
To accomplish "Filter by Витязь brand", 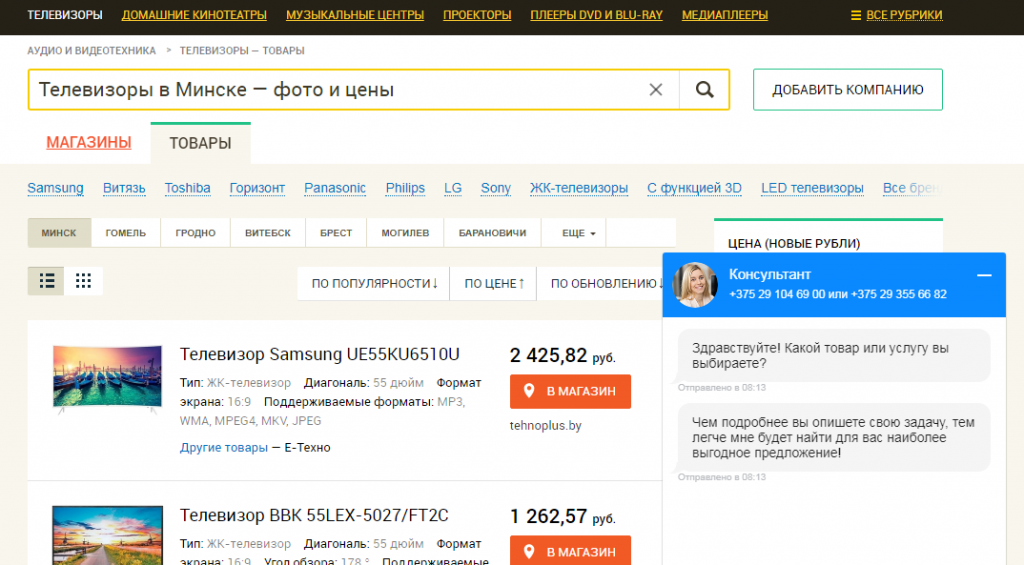I will (x=124, y=188).
